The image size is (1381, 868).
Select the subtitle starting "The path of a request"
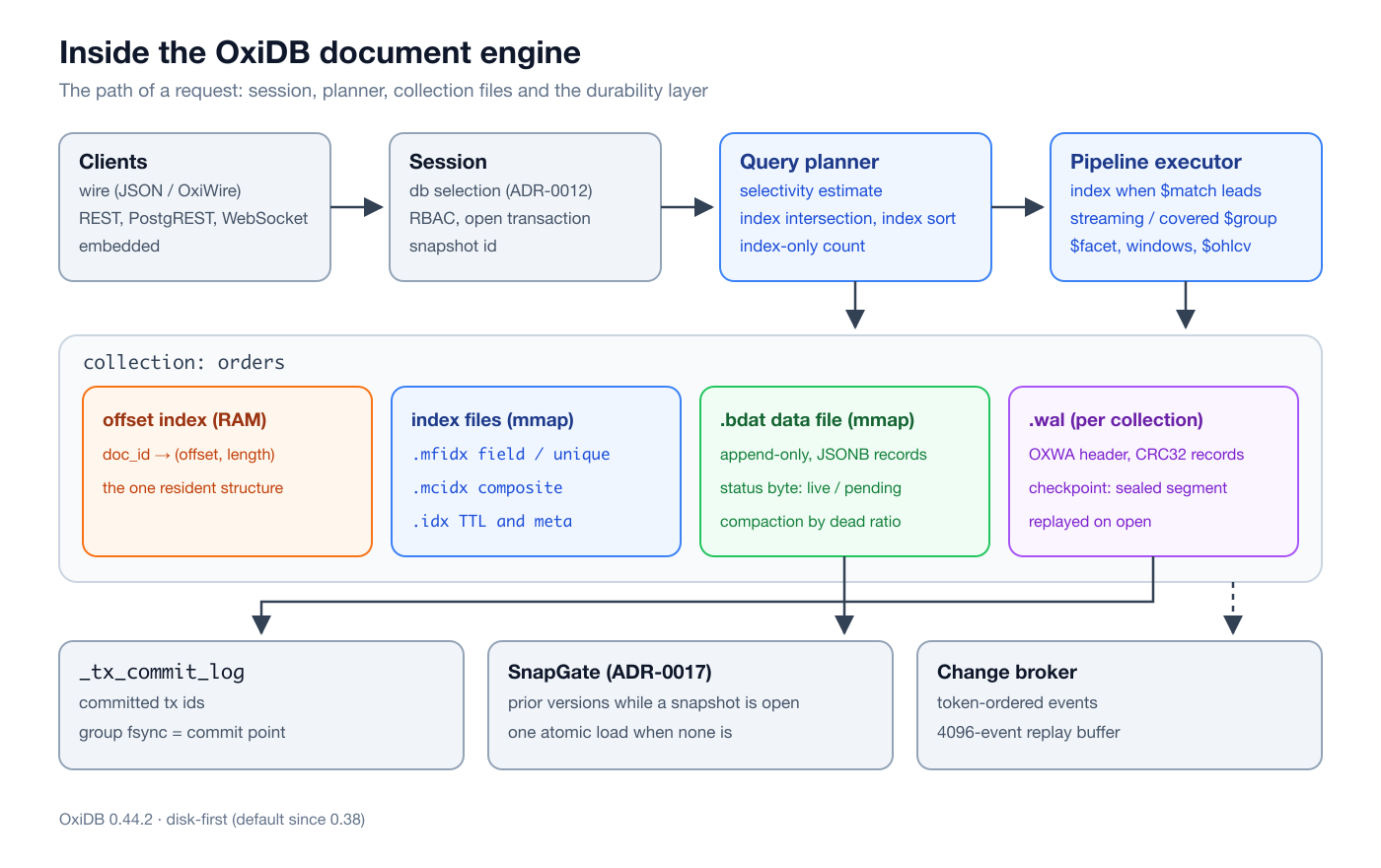click(x=384, y=91)
